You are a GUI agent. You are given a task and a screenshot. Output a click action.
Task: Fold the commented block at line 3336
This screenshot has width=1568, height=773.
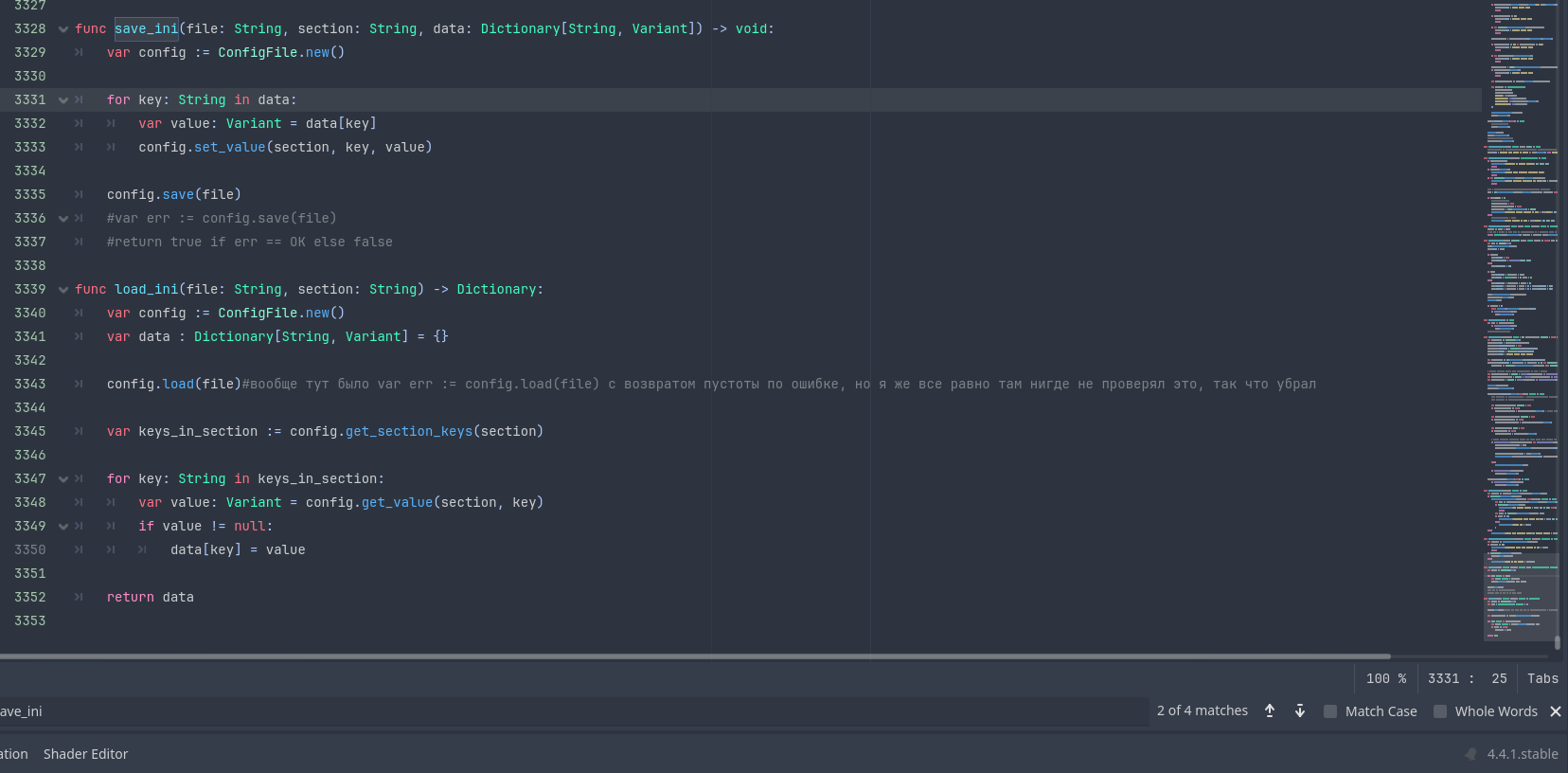point(63,219)
